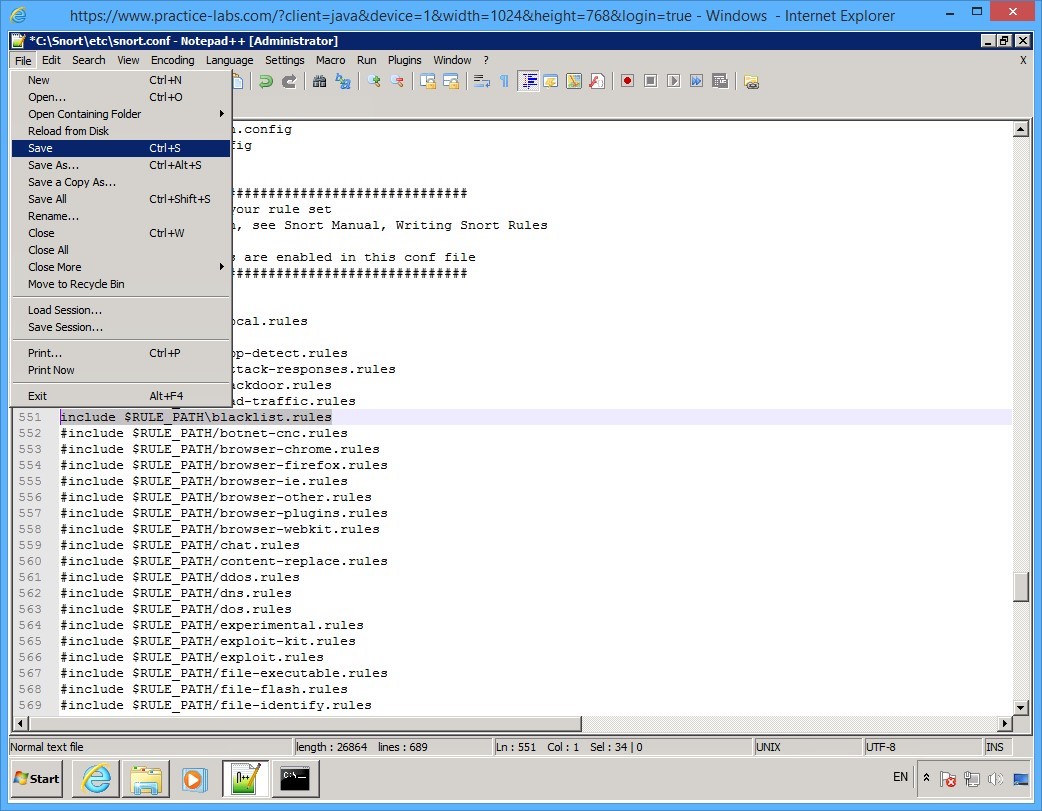The width and height of the screenshot is (1042, 811).
Task: Open the Find dialog via toolbar icon
Action: 320,80
